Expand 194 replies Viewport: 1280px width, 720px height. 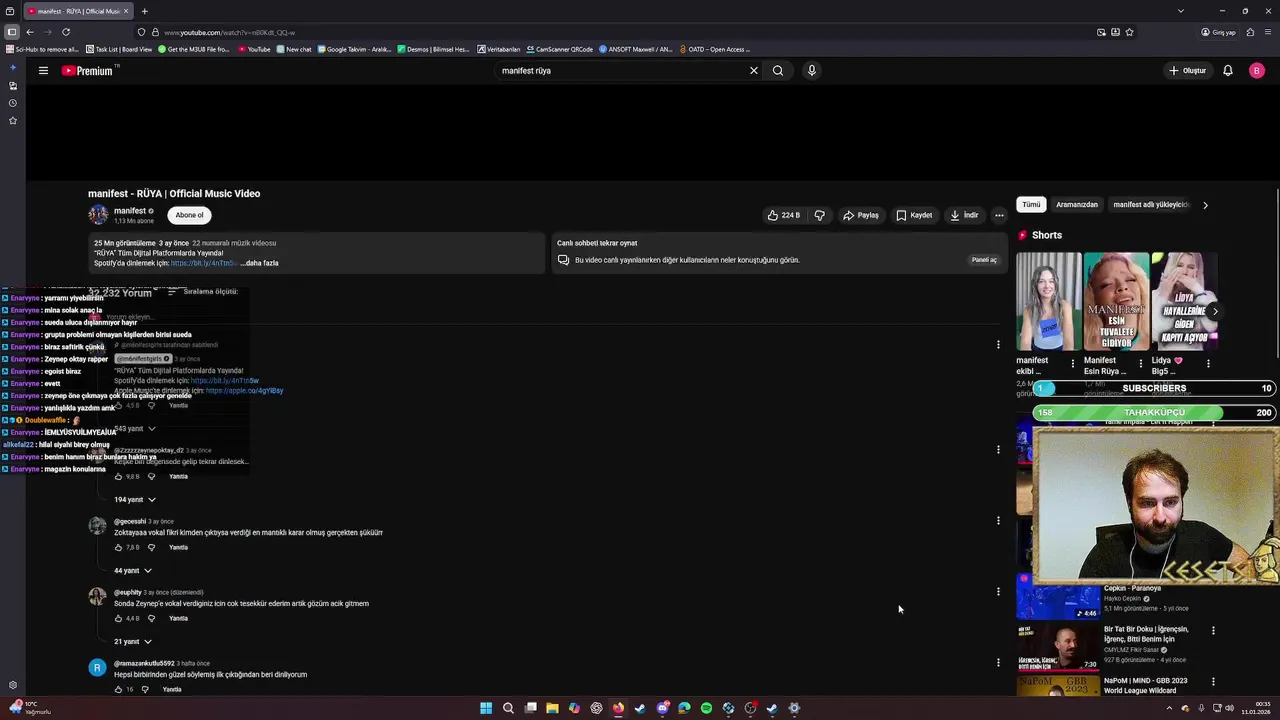point(135,499)
